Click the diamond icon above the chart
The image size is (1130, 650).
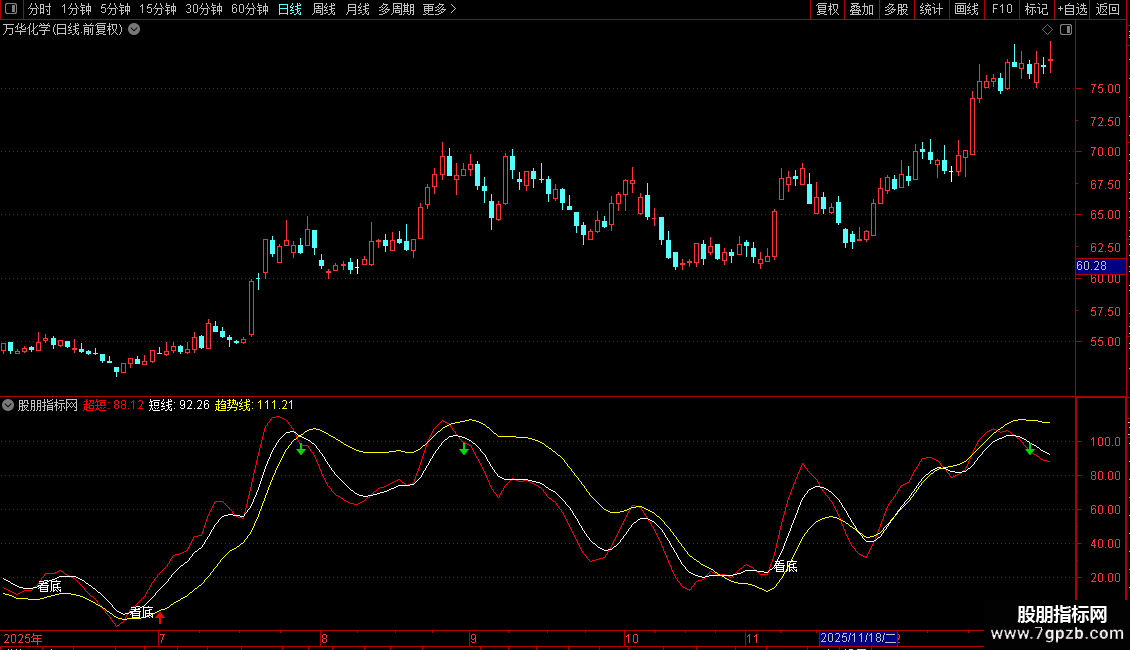point(1047,29)
